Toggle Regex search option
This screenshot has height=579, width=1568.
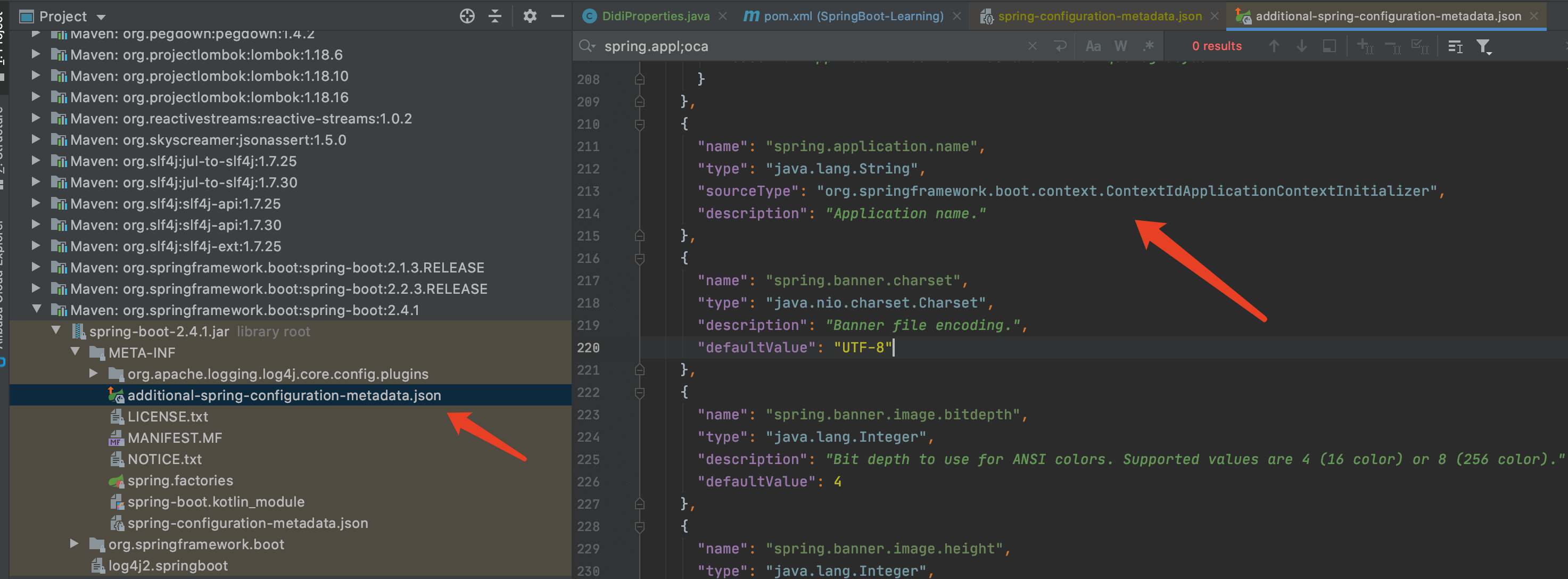coord(1148,46)
